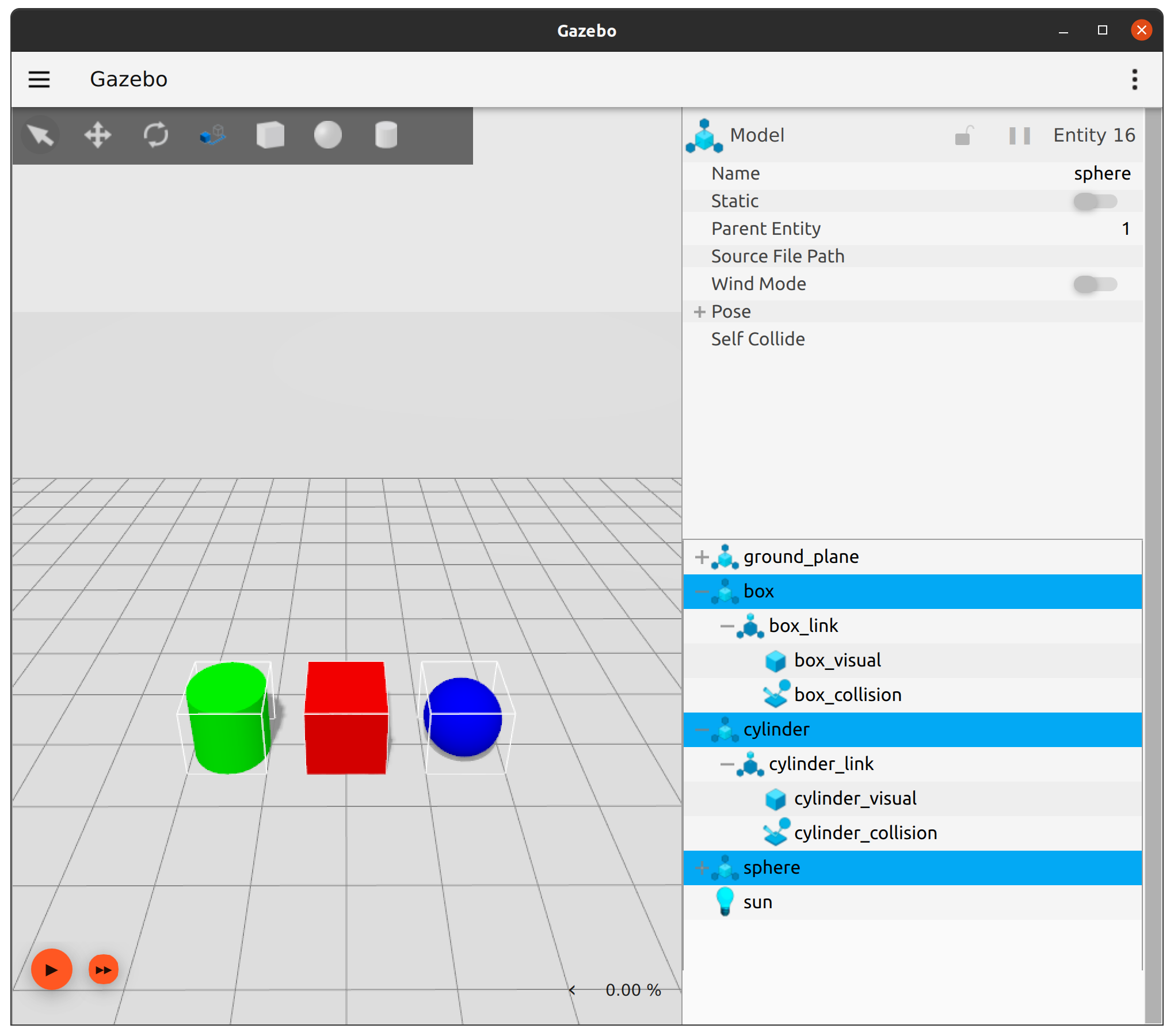This screenshot has height=1036, width=1174.
Task: Pause component inspector updates
Action: pyautogui.click(x=1019, y=136)
